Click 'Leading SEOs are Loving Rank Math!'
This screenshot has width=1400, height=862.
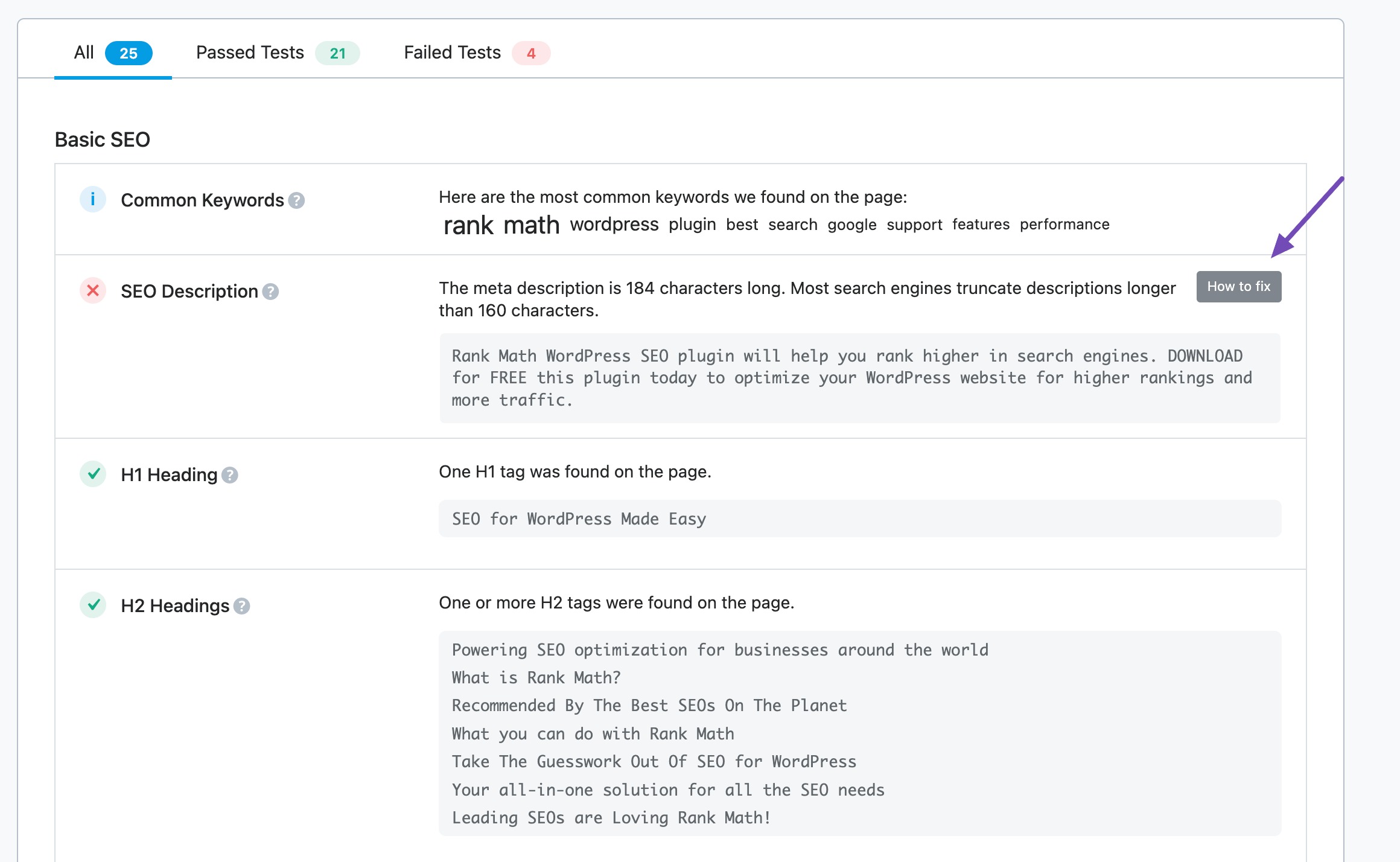tap(611, 818)
